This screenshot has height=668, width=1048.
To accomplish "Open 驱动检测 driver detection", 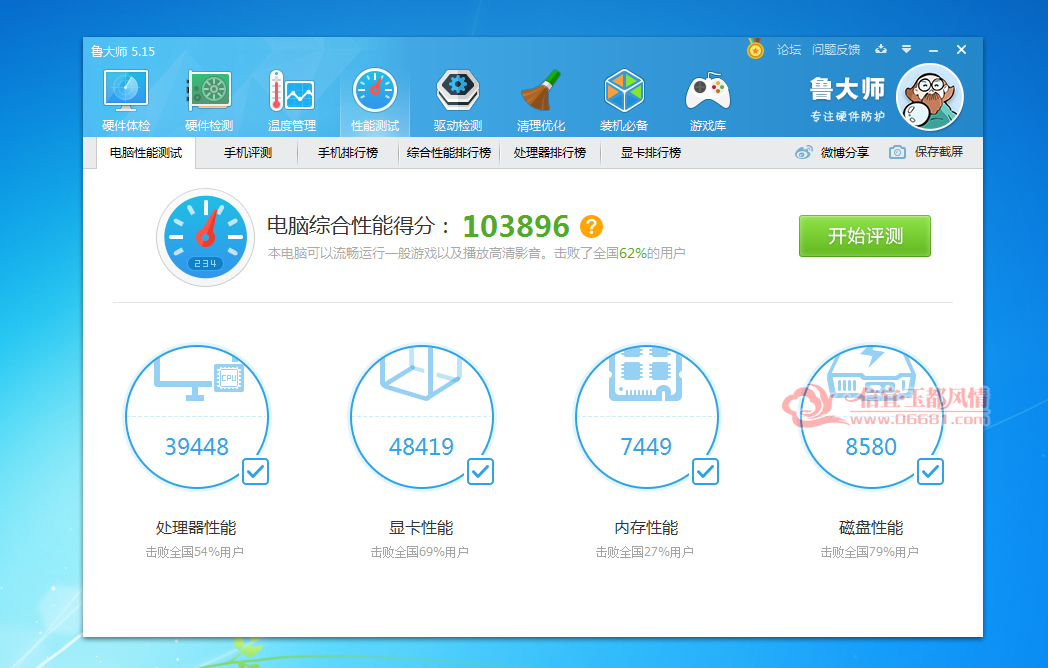I will (x=458, y=100).
